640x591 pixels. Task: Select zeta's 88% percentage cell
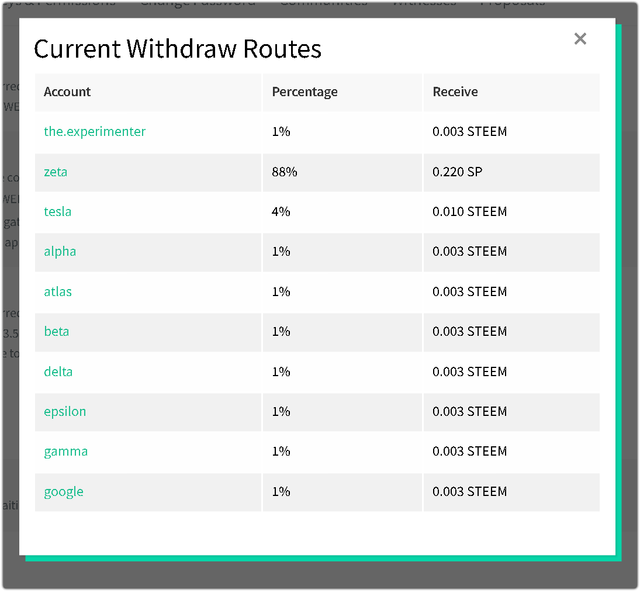(x=284, y=171)
